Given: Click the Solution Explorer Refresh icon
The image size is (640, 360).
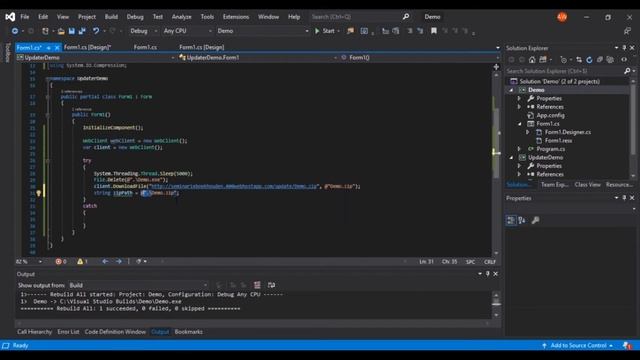Looking at the screenshot, I should [x=589, y=60].
